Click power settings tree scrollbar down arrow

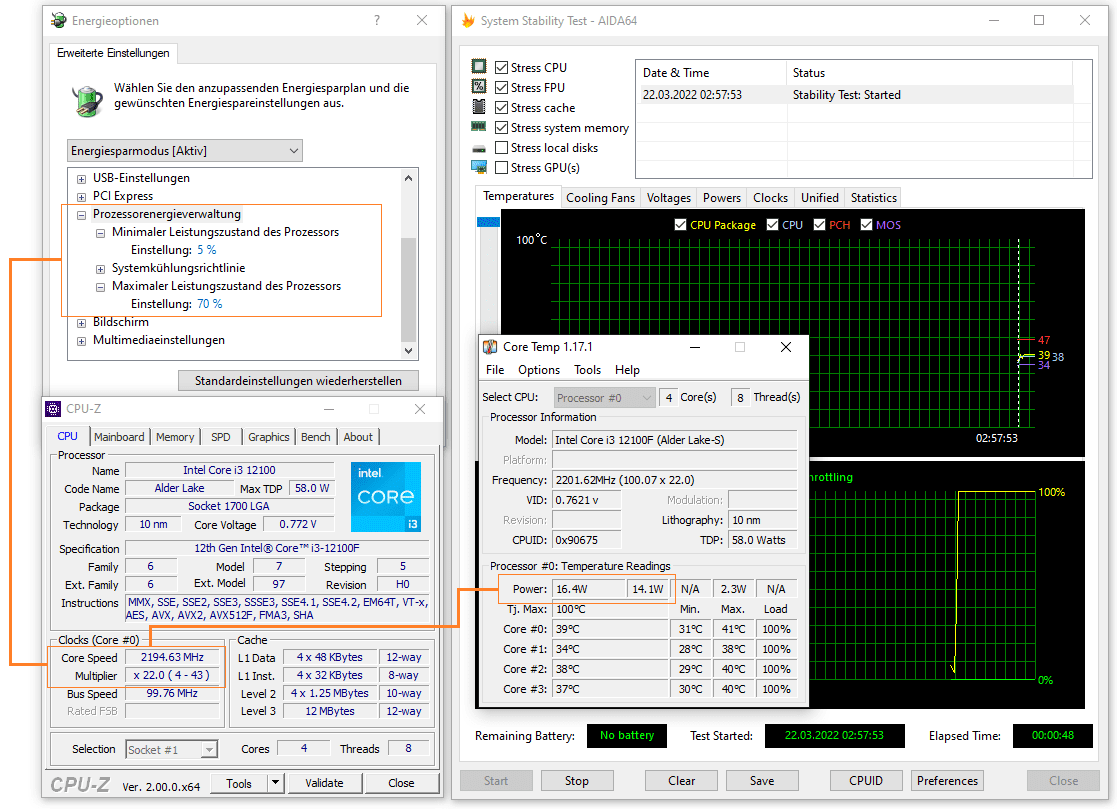408,350
